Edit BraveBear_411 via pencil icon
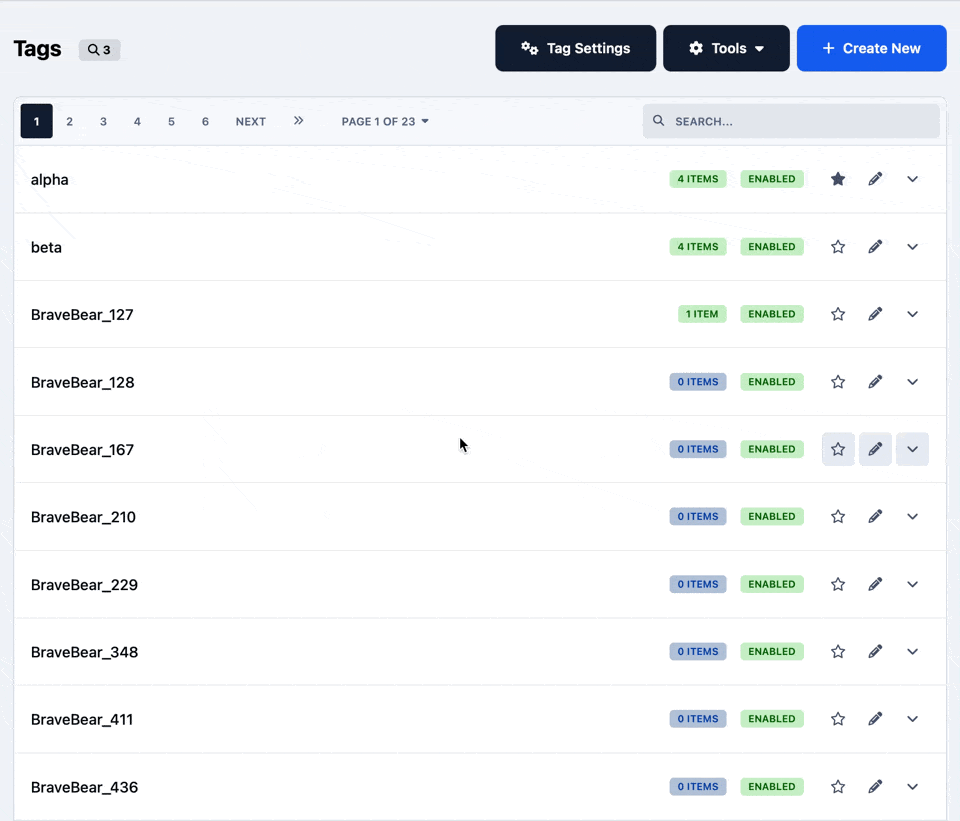The image size is (960, 821). 876,719
